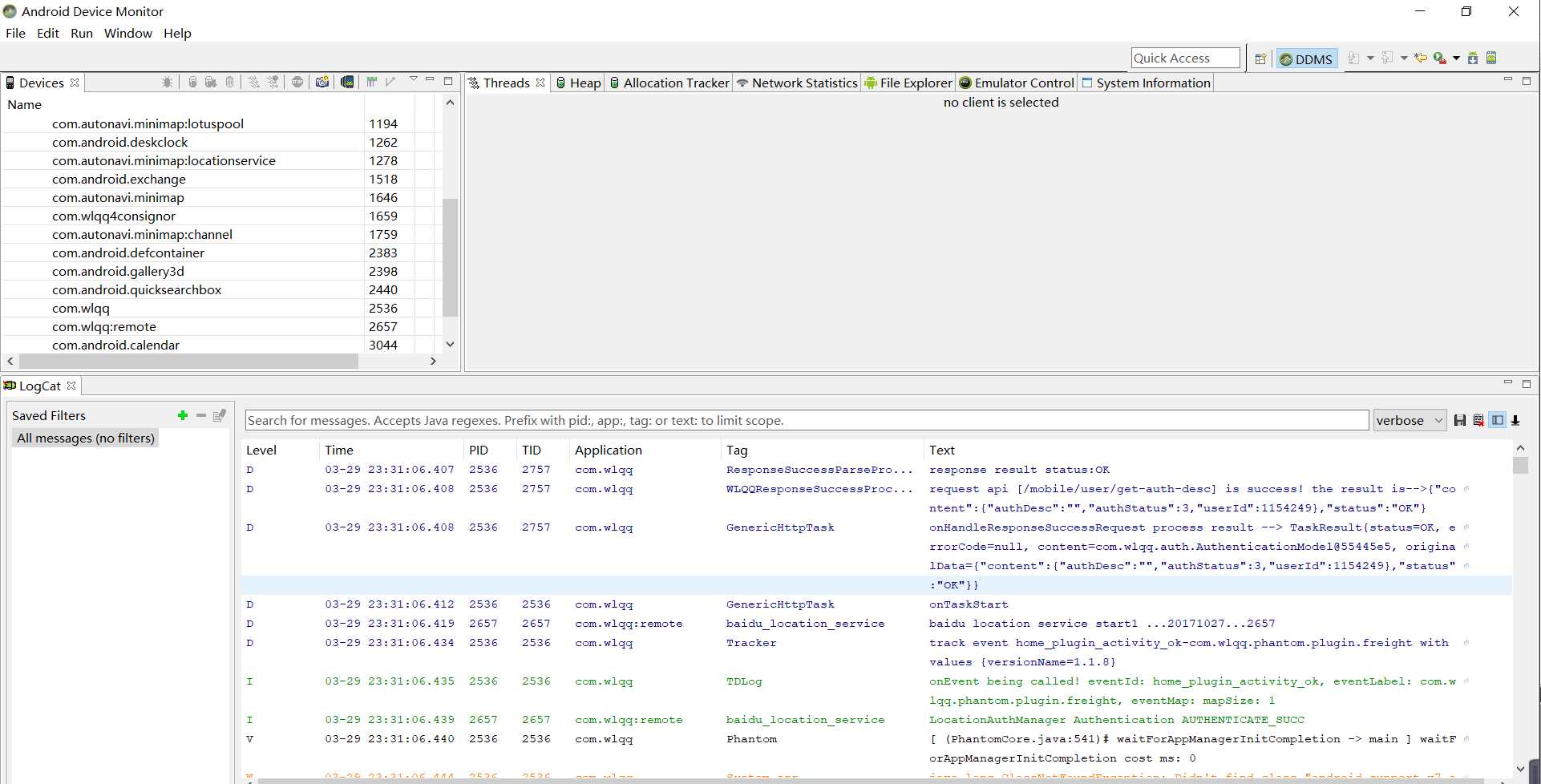The width and height of the screenshot is (1541, 784).
Task: Click Capture system wide trace icon
Action: pyautogui.click(x=371, y=82)
